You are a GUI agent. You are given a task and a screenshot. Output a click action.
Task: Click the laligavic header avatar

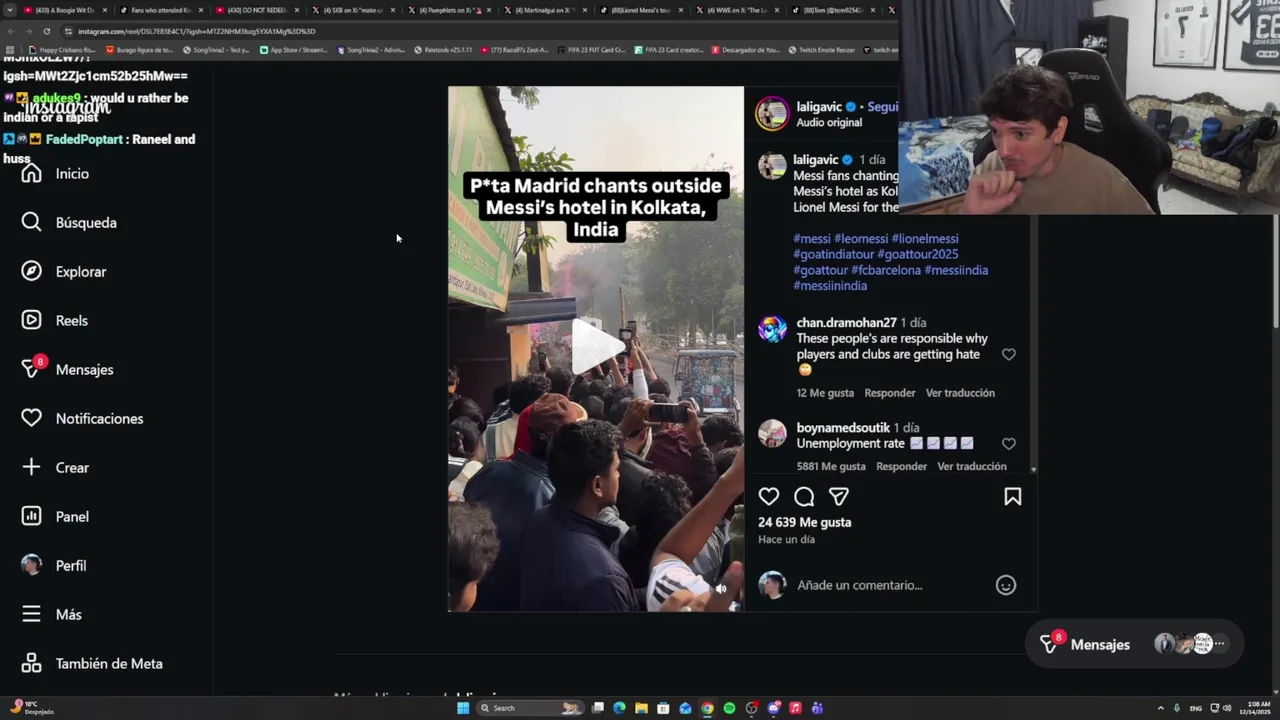pos(772,114)
